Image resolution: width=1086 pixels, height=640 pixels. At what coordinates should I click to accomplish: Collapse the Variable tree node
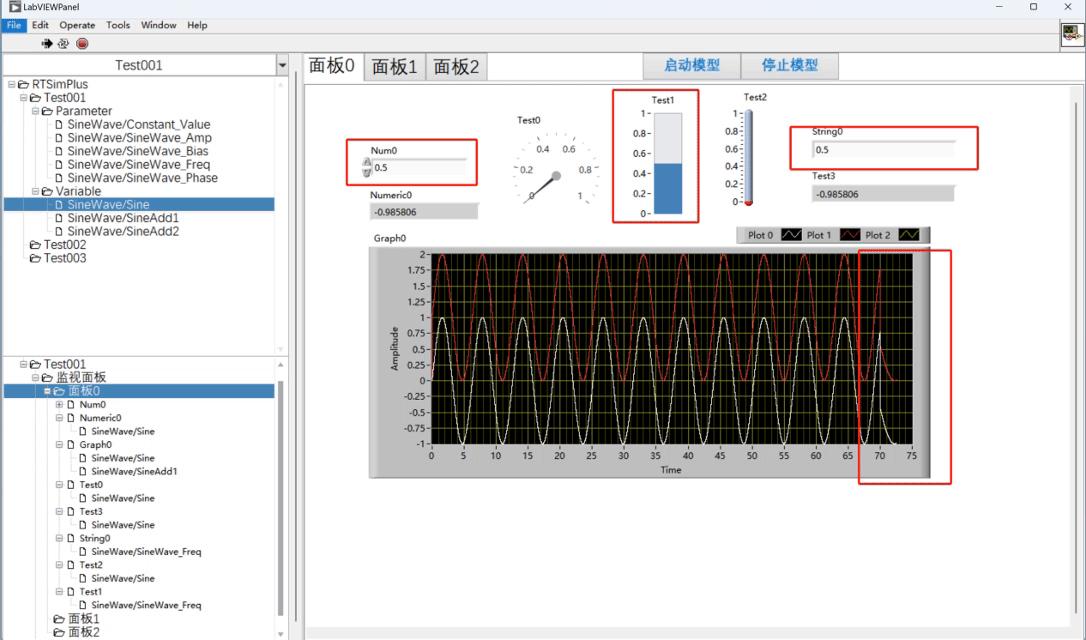tap(35, 191)
